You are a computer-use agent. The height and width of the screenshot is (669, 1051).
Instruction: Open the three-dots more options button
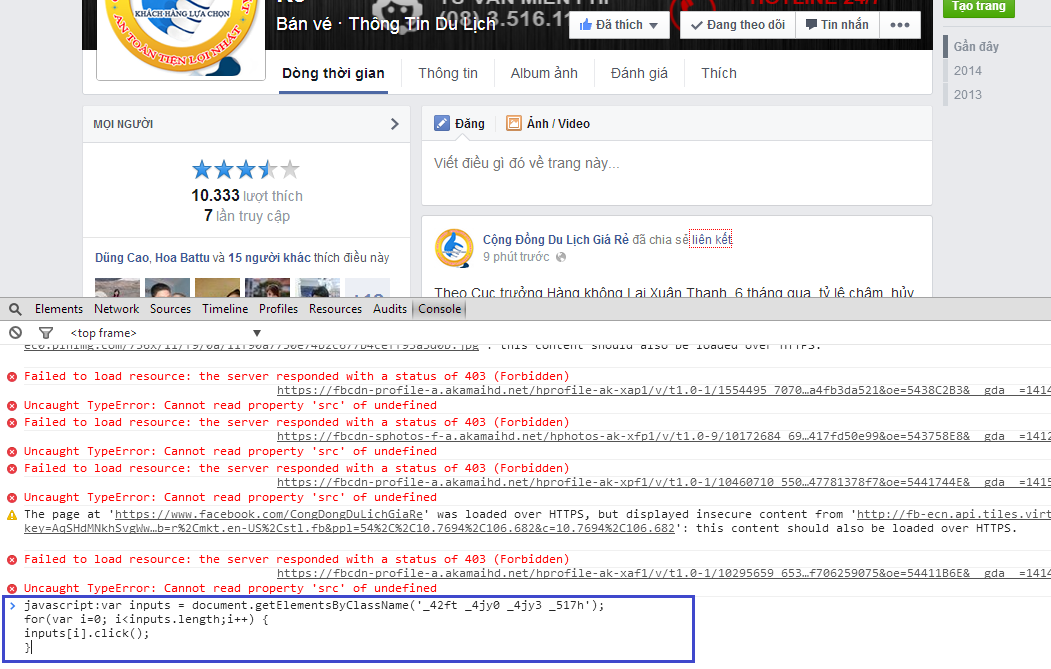click(900, 25)
